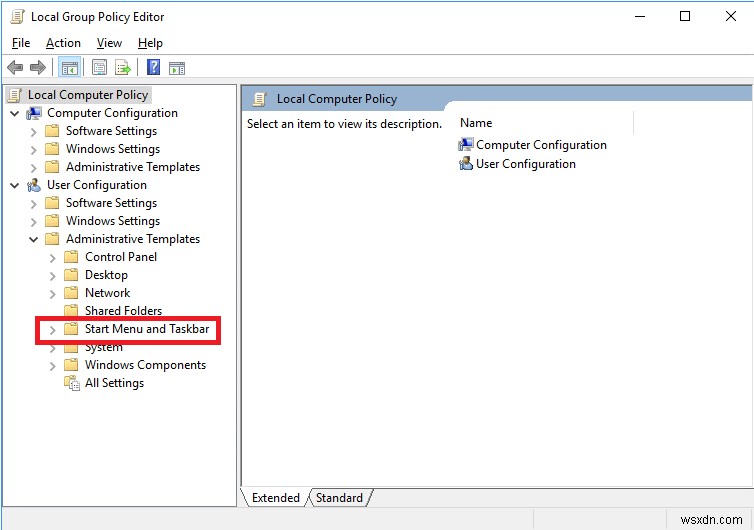Click the Forward arrow toolbar icon
This screenshot has height=530, width=754.
(x=38, y=68)
